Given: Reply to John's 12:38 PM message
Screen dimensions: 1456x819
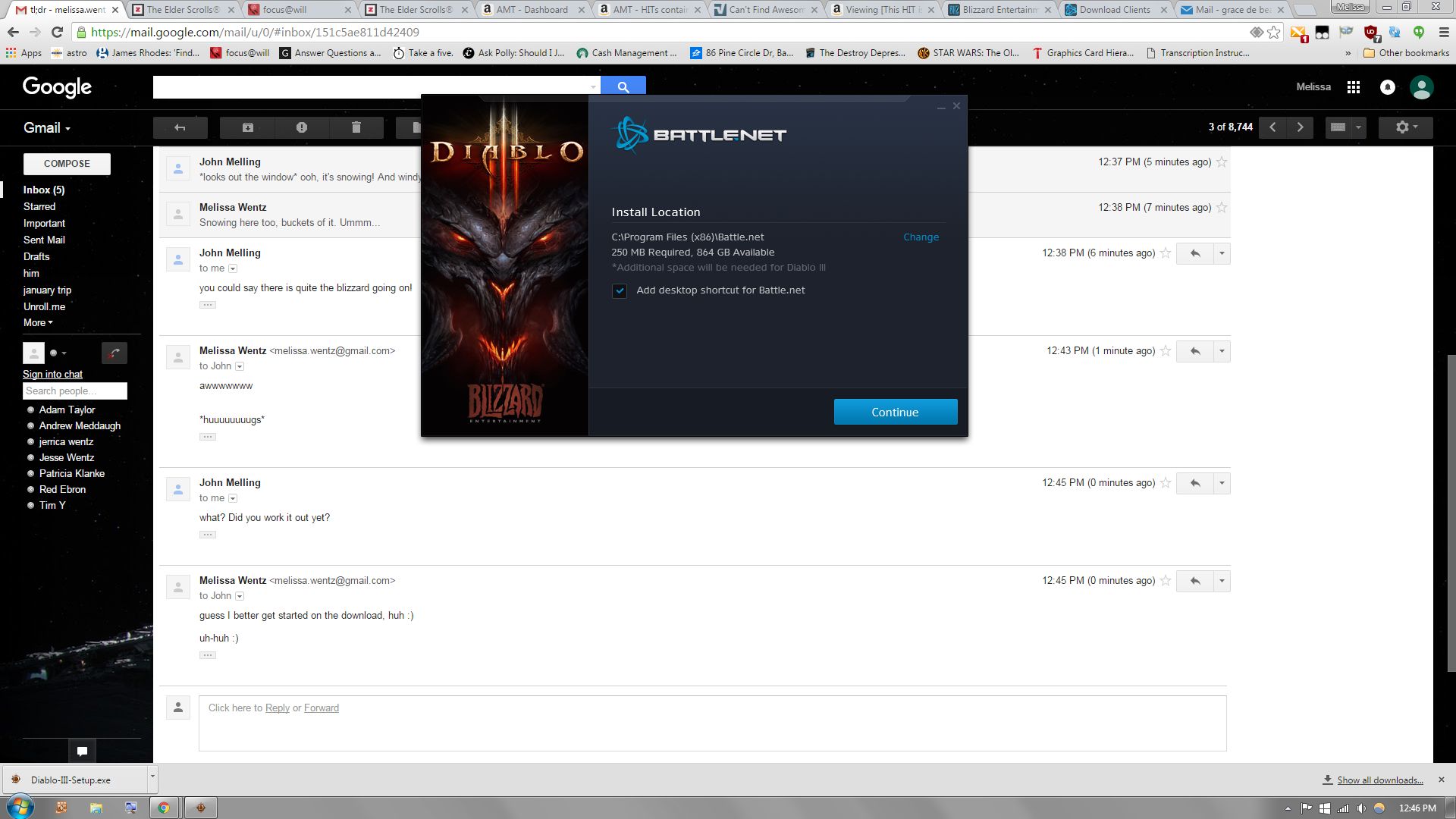Looking at the screenshot, I should click(x=1195, y=253).
